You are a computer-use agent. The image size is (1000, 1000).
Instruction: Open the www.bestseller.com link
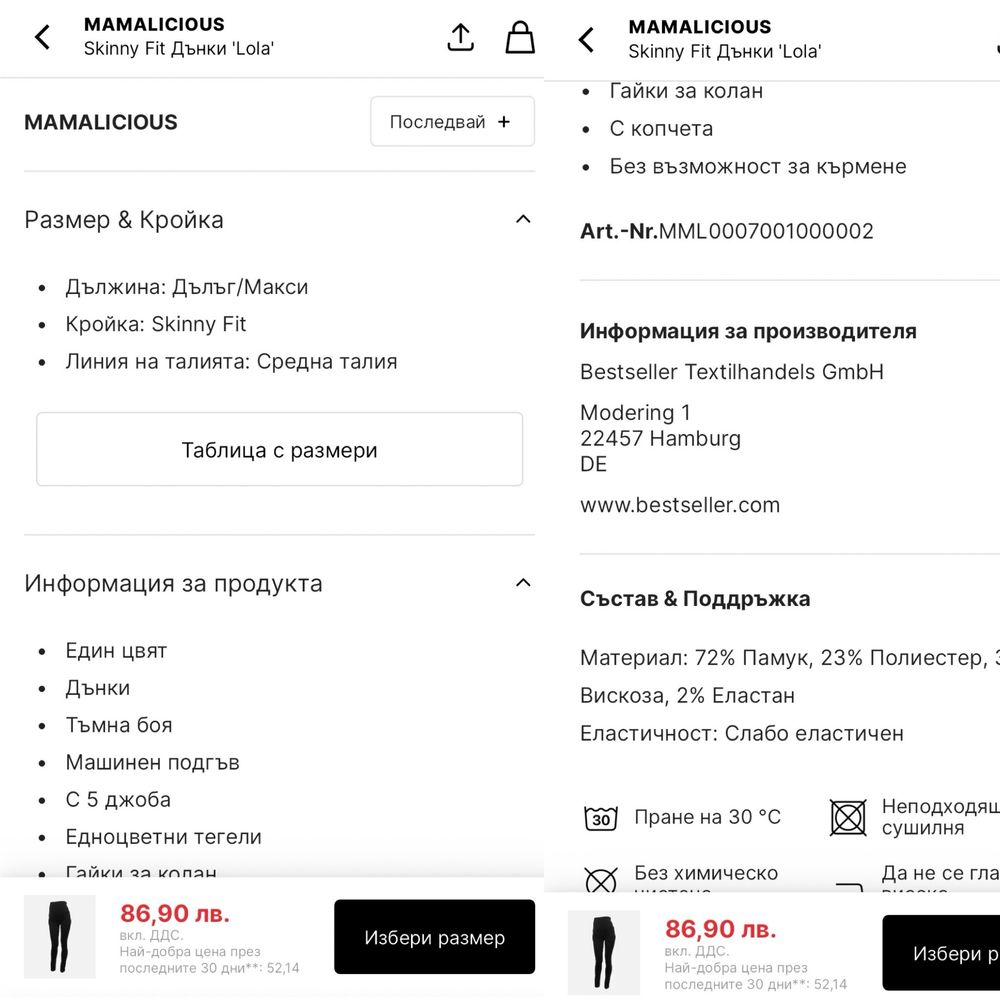(680, 505)
